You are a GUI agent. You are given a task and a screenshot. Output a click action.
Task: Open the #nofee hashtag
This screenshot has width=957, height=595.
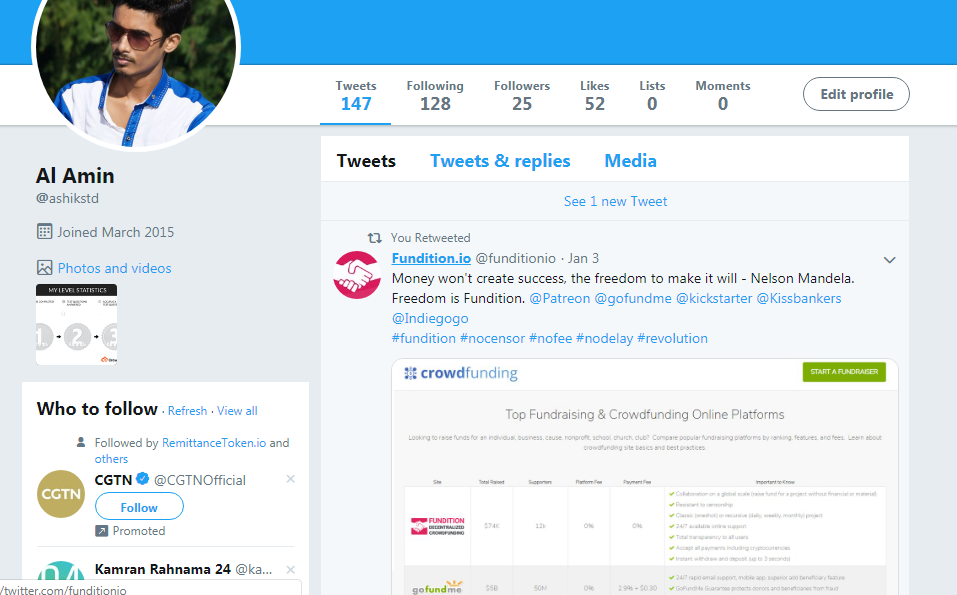tap(551, 339)
